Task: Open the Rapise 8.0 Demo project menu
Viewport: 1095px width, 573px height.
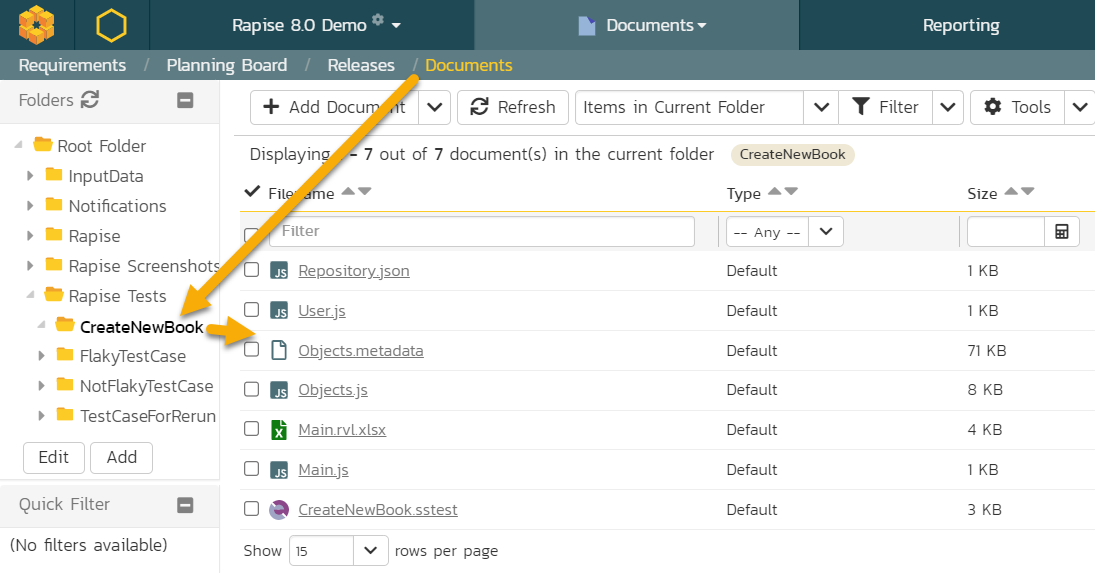Action: (316, 26)
